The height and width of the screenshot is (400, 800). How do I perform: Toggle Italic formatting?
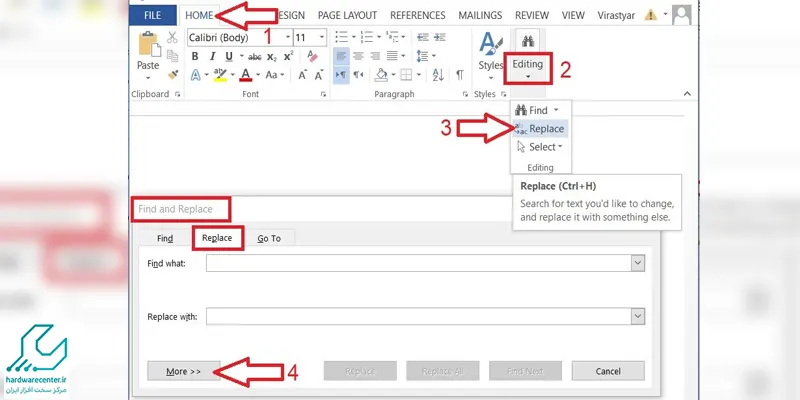coord(212,56)
